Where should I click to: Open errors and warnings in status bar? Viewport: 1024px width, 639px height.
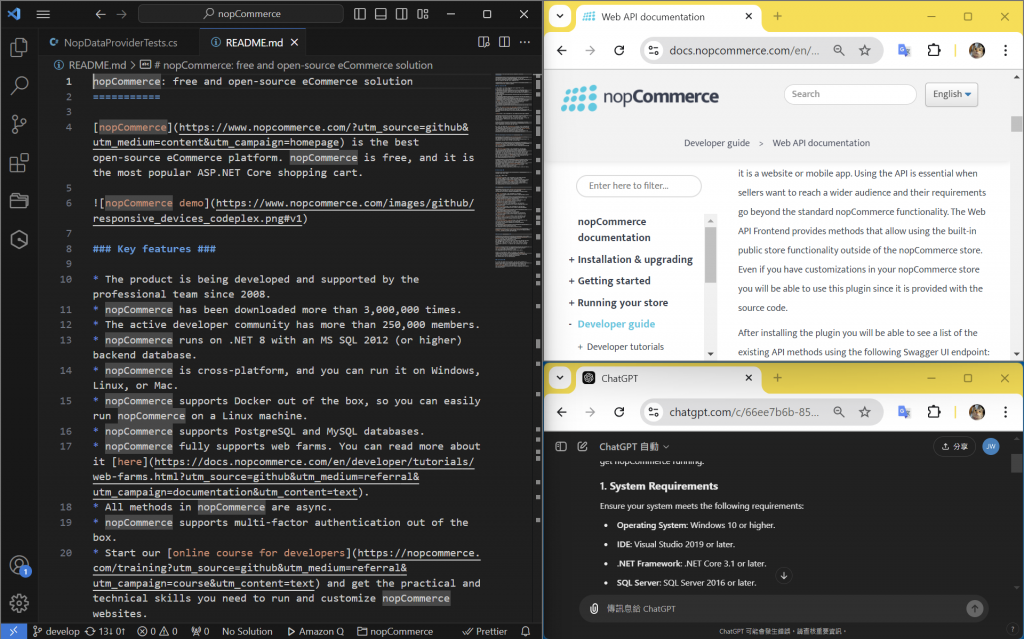click(x=157, y=631)
